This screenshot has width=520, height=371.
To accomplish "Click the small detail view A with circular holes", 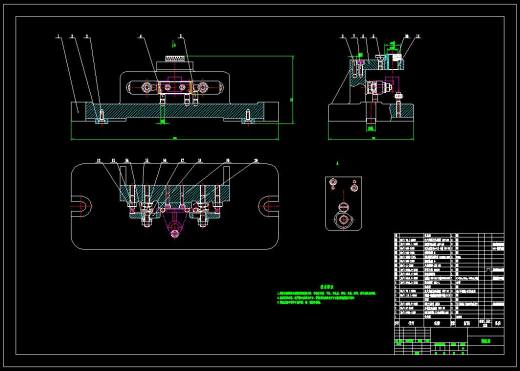I will [344, 203].
